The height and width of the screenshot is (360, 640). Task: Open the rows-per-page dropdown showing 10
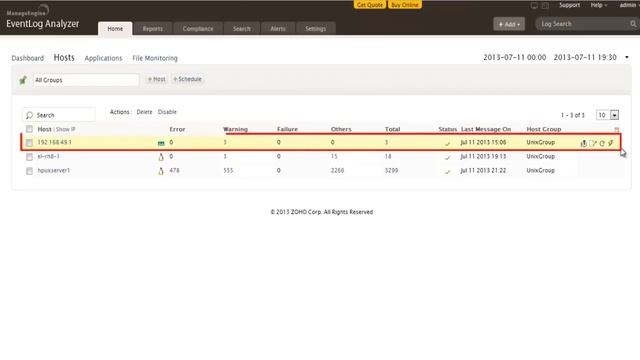click(x=607, y=115)
